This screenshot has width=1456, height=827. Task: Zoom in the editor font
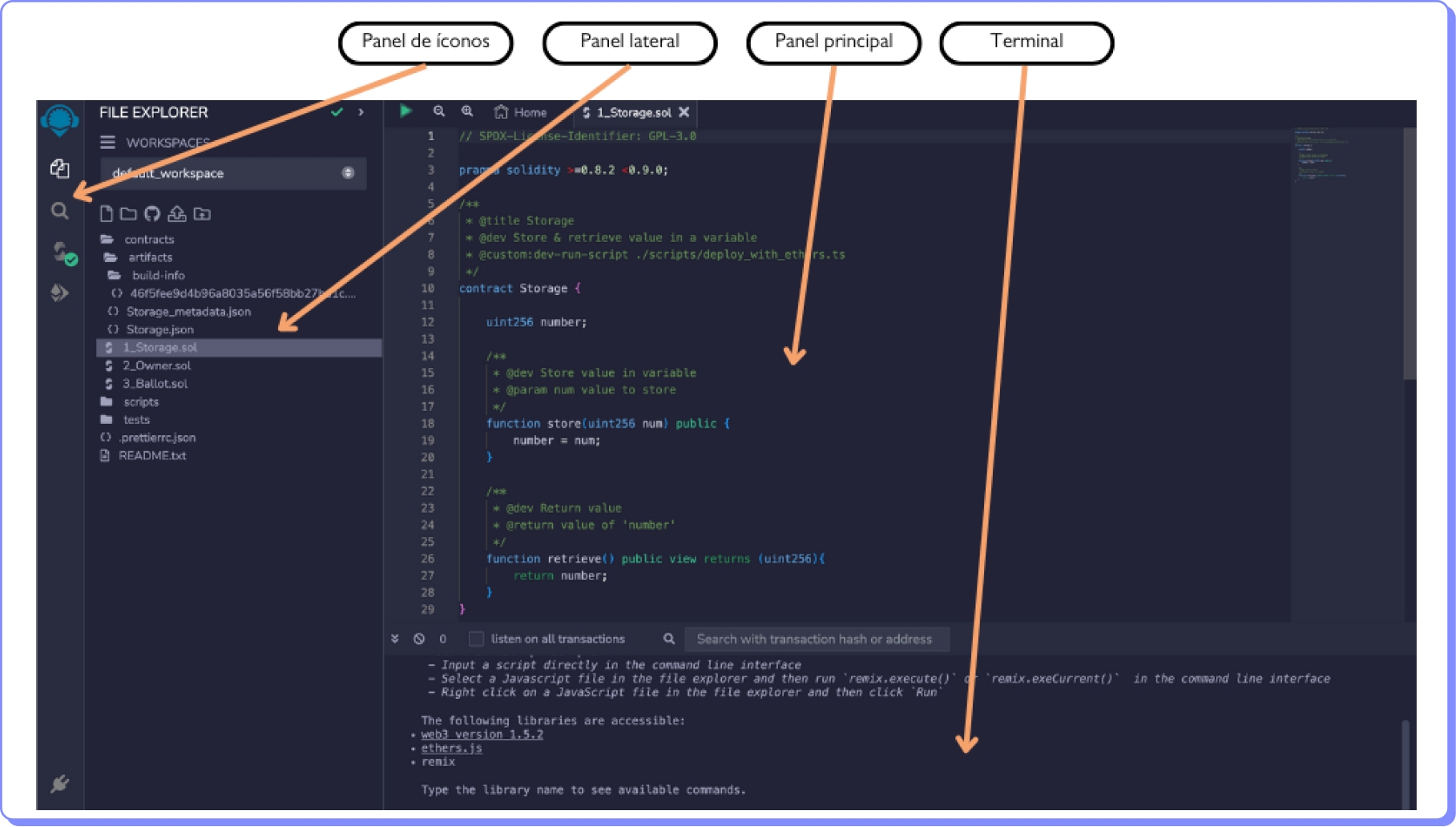[x=467, y=111]
